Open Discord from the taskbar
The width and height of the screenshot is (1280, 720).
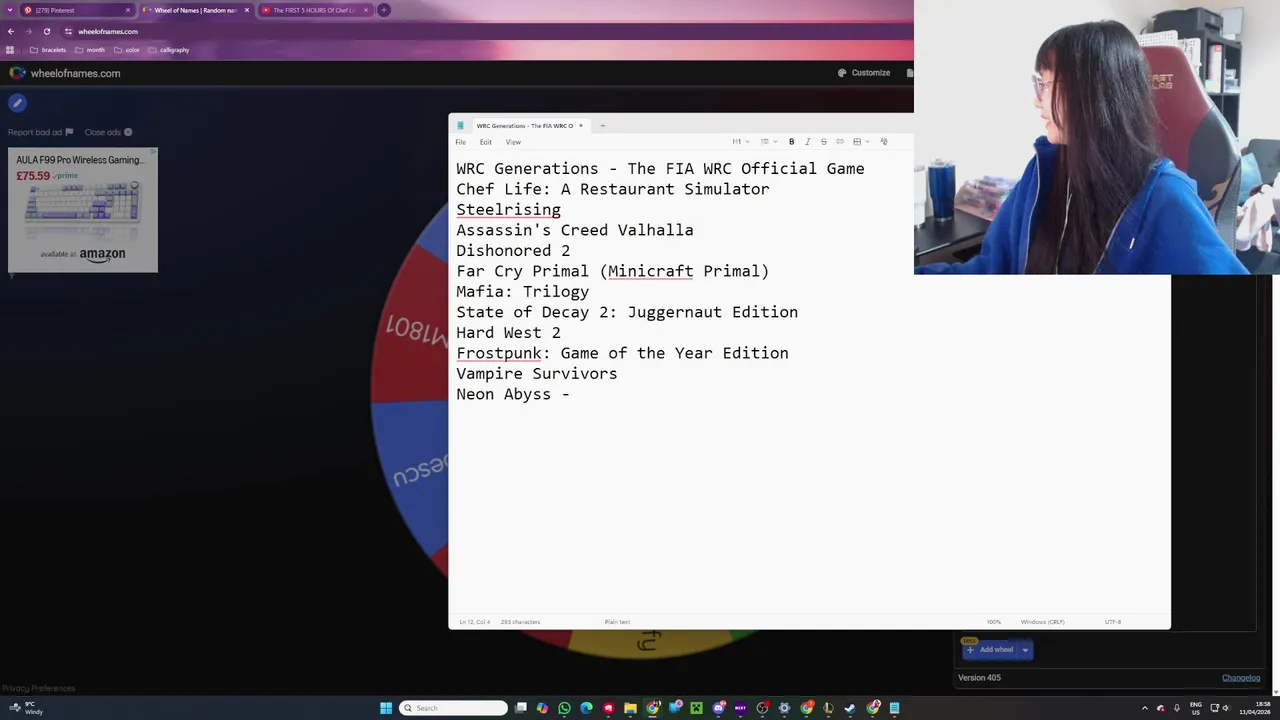point(718,708)
